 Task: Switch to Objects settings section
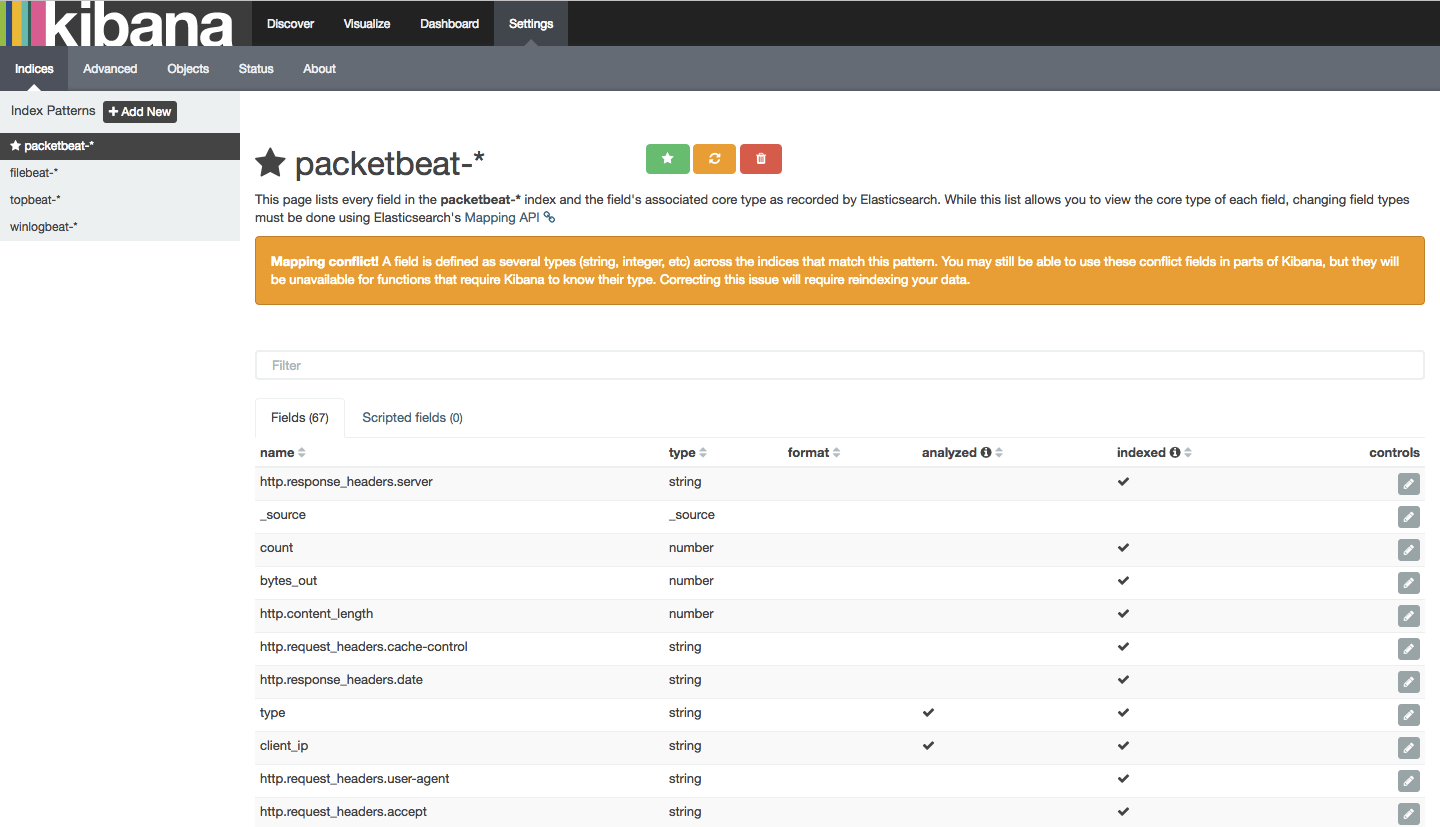(x=188, y=69)
